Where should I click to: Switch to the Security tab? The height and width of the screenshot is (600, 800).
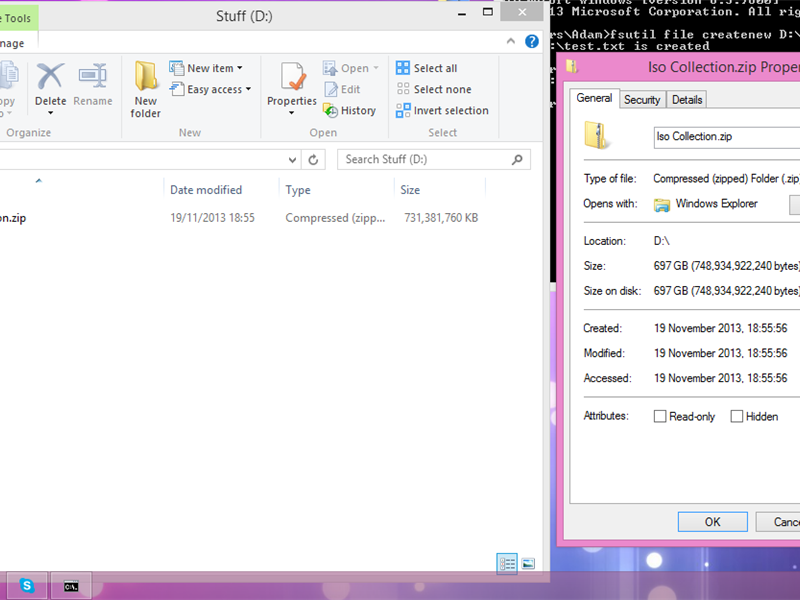[642, 99]
